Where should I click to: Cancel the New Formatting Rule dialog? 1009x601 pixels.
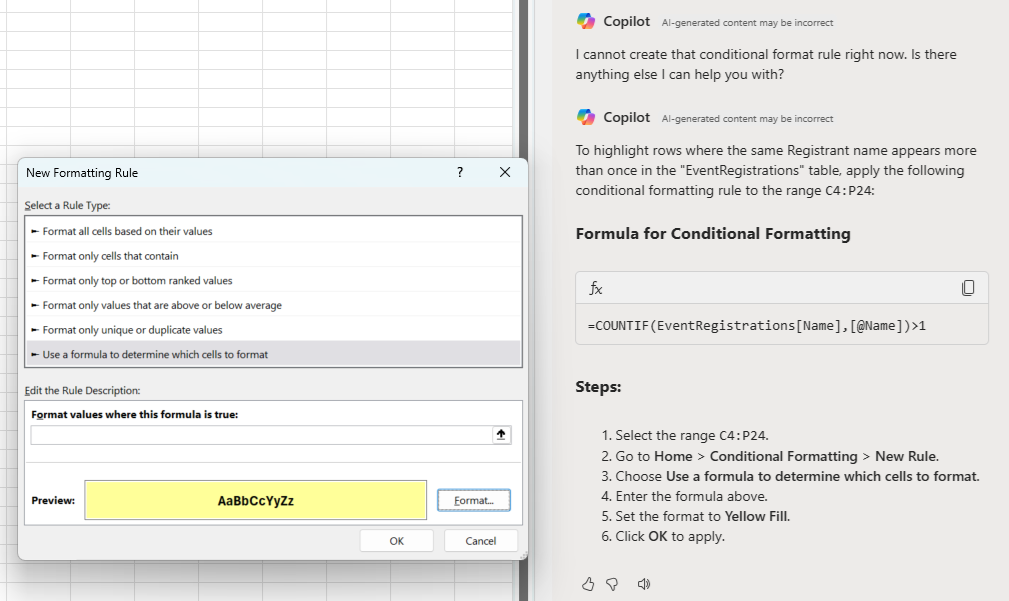pyautogui.click(x=481, y=541)
